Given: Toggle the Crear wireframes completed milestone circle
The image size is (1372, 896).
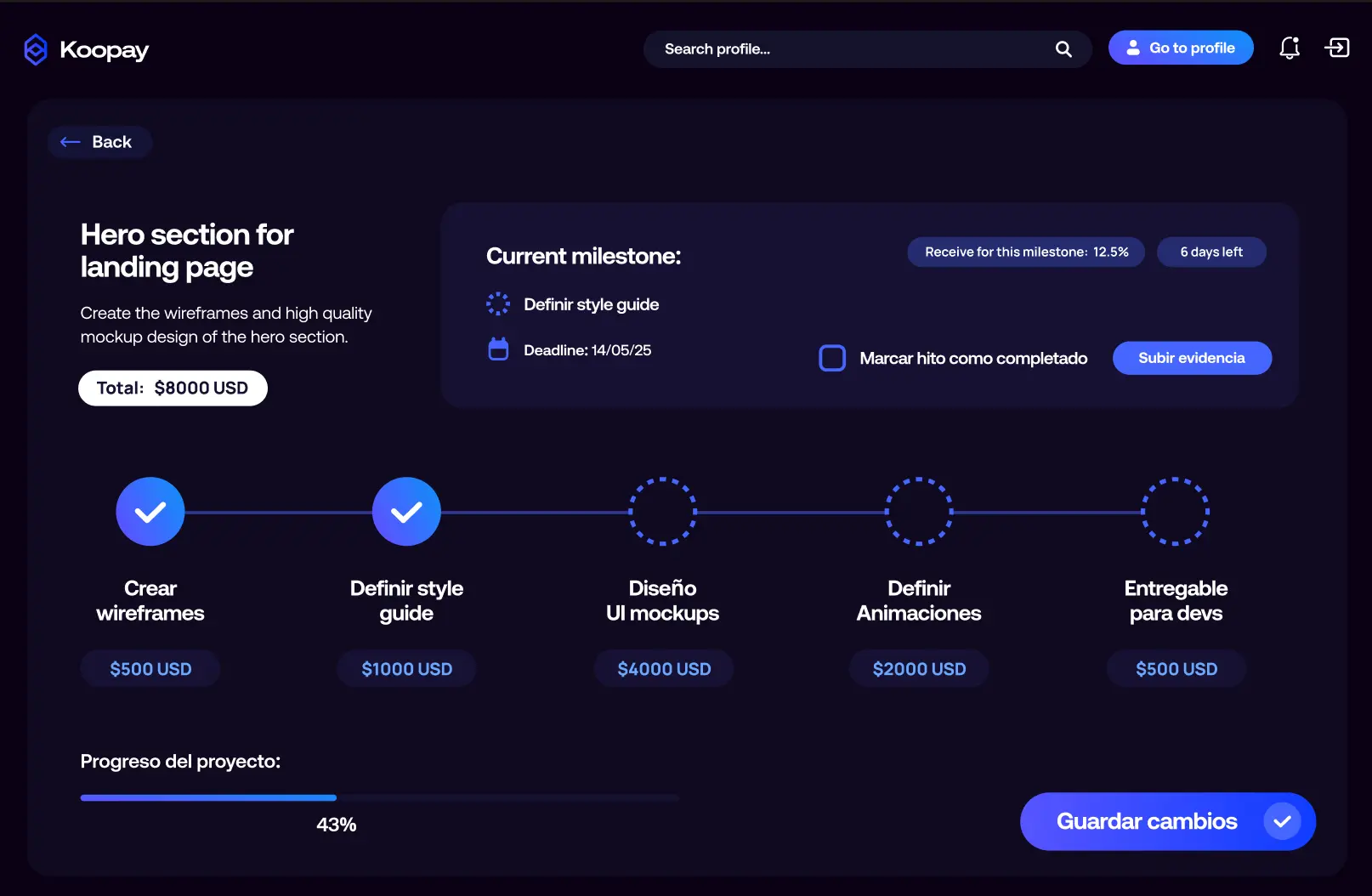Looking at the screenshot, I should [150, 511].
